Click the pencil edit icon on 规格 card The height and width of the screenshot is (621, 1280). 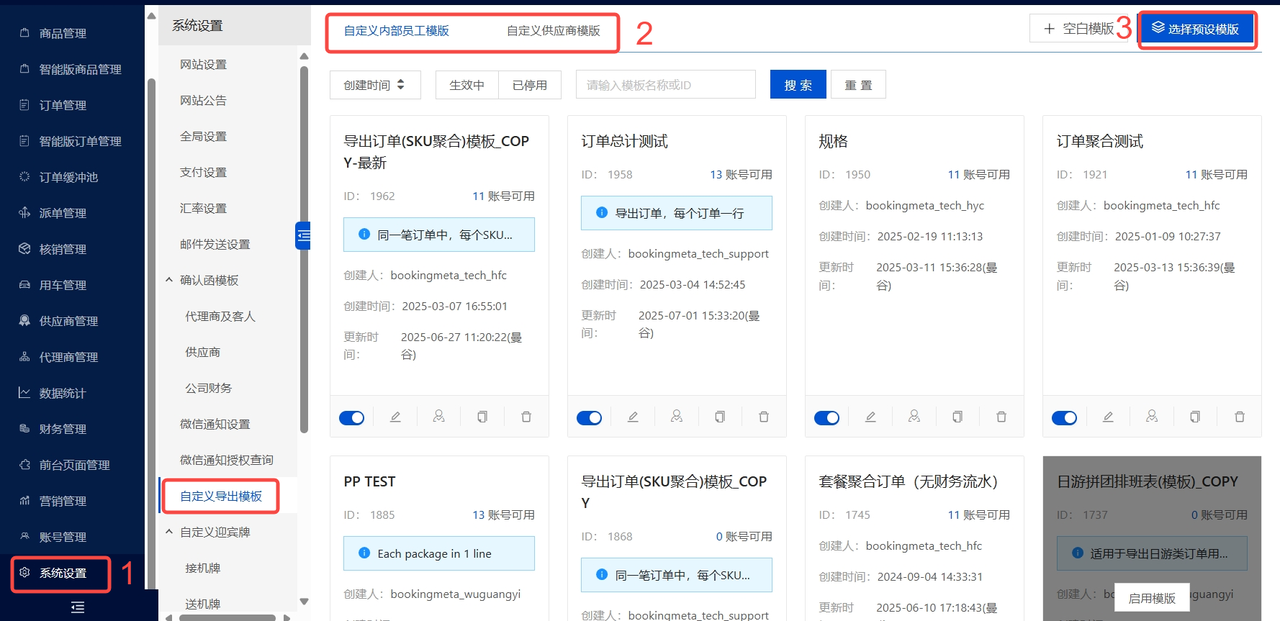pyautogui.click(x=870, y=417)
